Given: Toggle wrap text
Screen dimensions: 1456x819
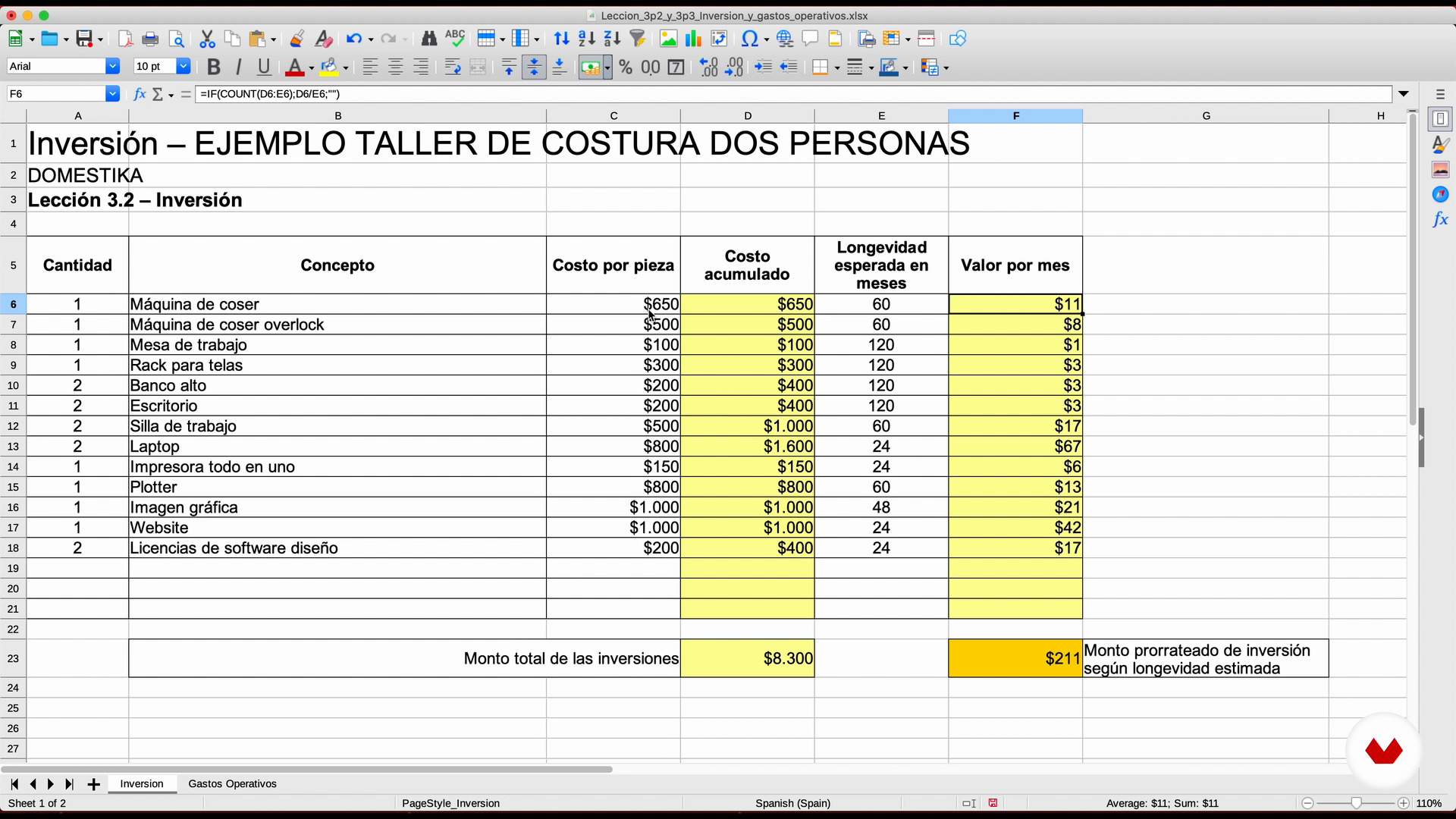Looking at the screenshot, I should pyautogui.click(x=453, y=67).
